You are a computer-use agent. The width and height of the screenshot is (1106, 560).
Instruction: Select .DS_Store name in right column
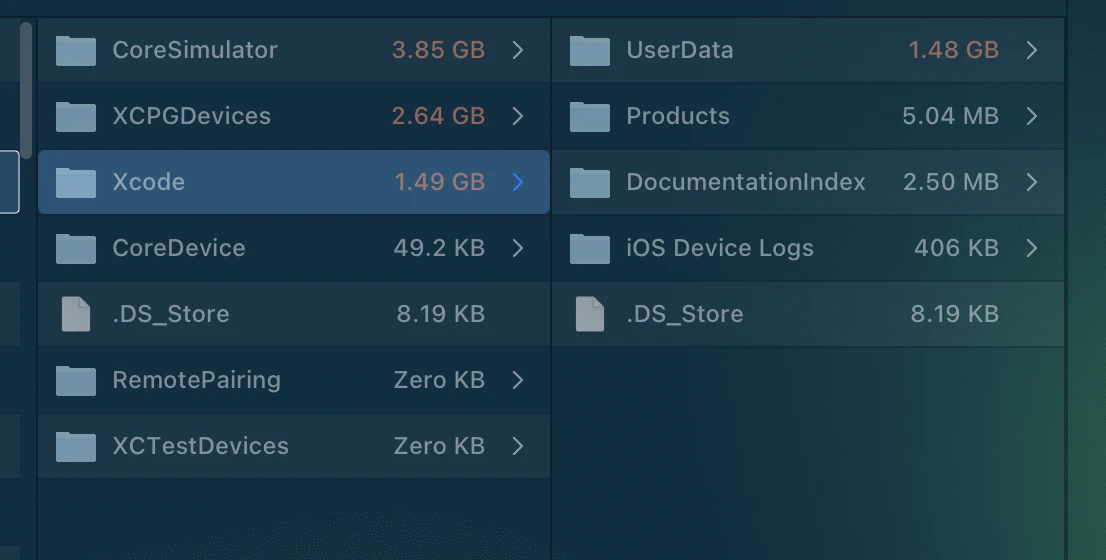tap(684, 314)
